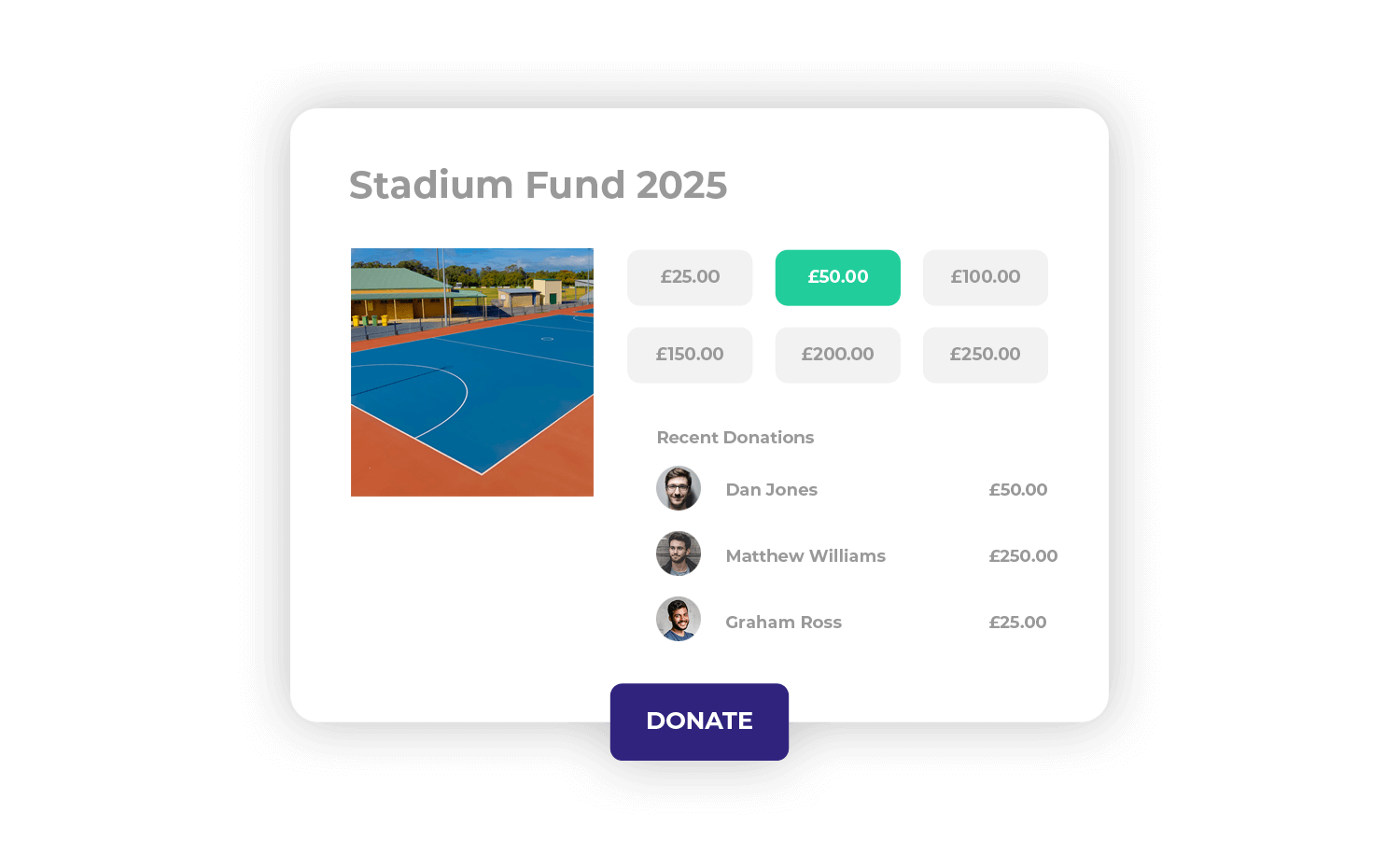Select the £250.00 amount button
This screenshot has width=1400, height=868.
(986, 355)
